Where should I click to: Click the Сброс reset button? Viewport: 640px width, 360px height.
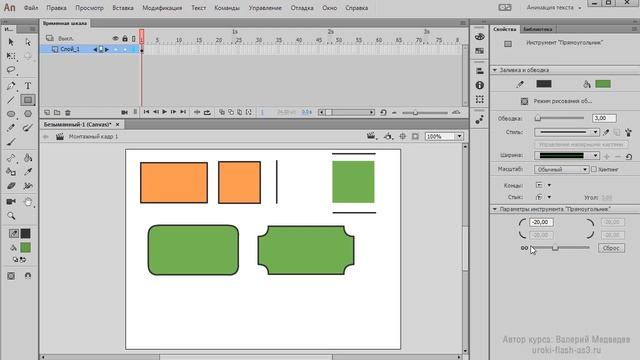[x=611, y=248]
